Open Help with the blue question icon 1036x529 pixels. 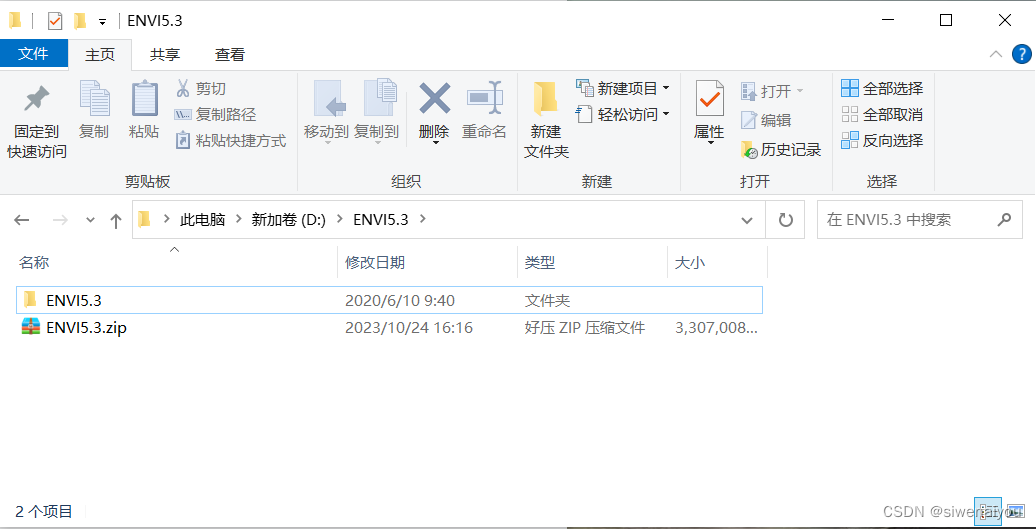coord(1021,54)
